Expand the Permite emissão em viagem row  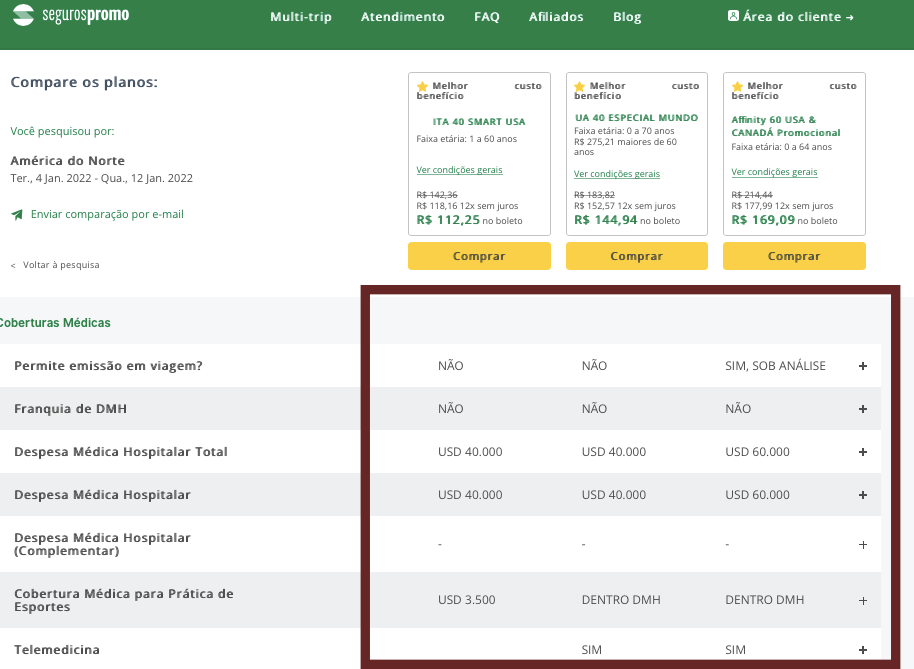point(863,366)
